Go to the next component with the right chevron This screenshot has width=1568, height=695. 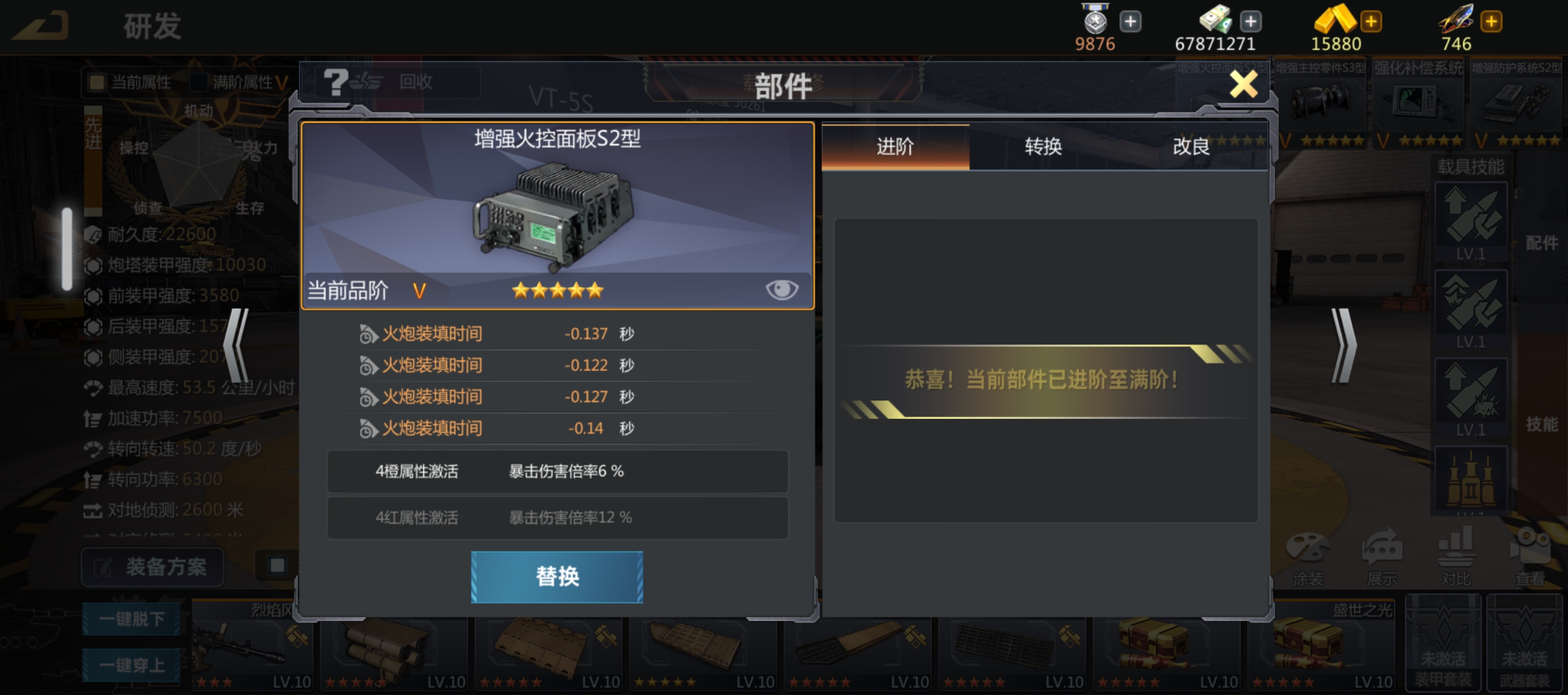click(x=1344, y=345)
